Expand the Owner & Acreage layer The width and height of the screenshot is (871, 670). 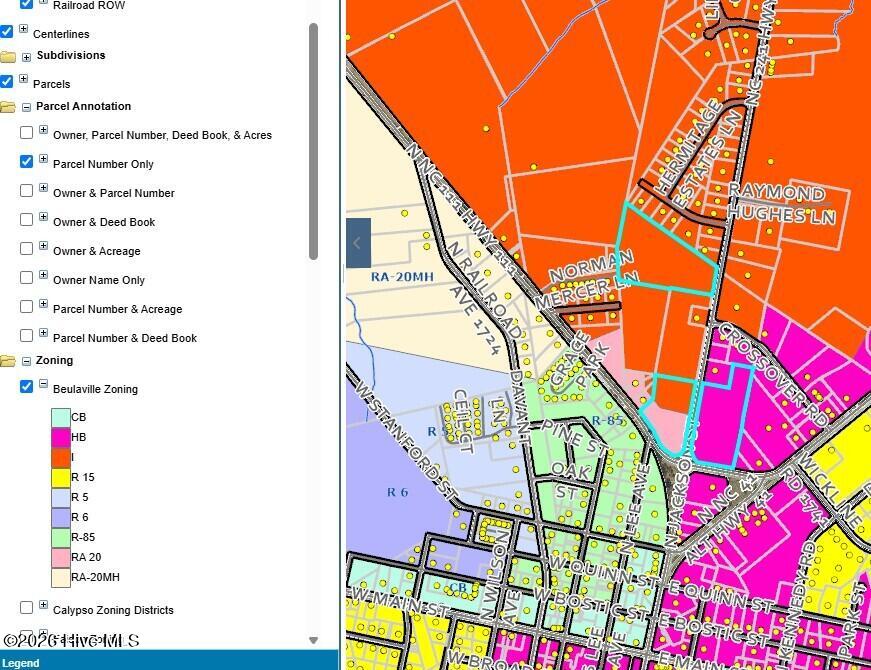pos(43,245)
